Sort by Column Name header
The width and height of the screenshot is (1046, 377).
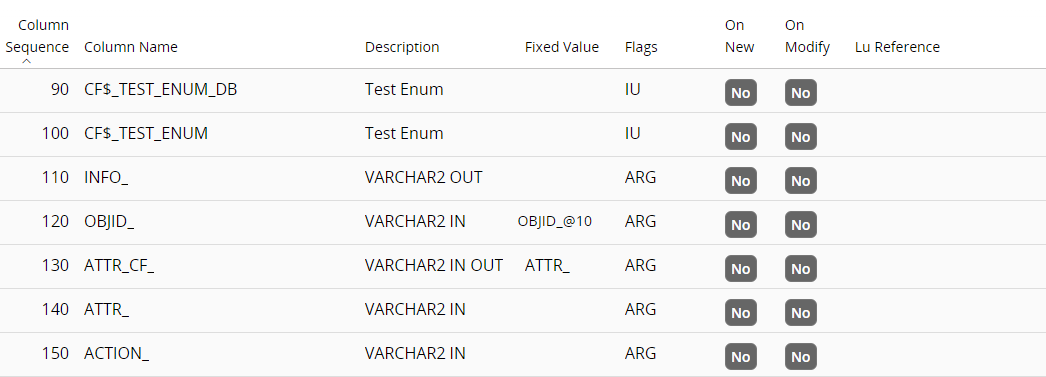131,47
